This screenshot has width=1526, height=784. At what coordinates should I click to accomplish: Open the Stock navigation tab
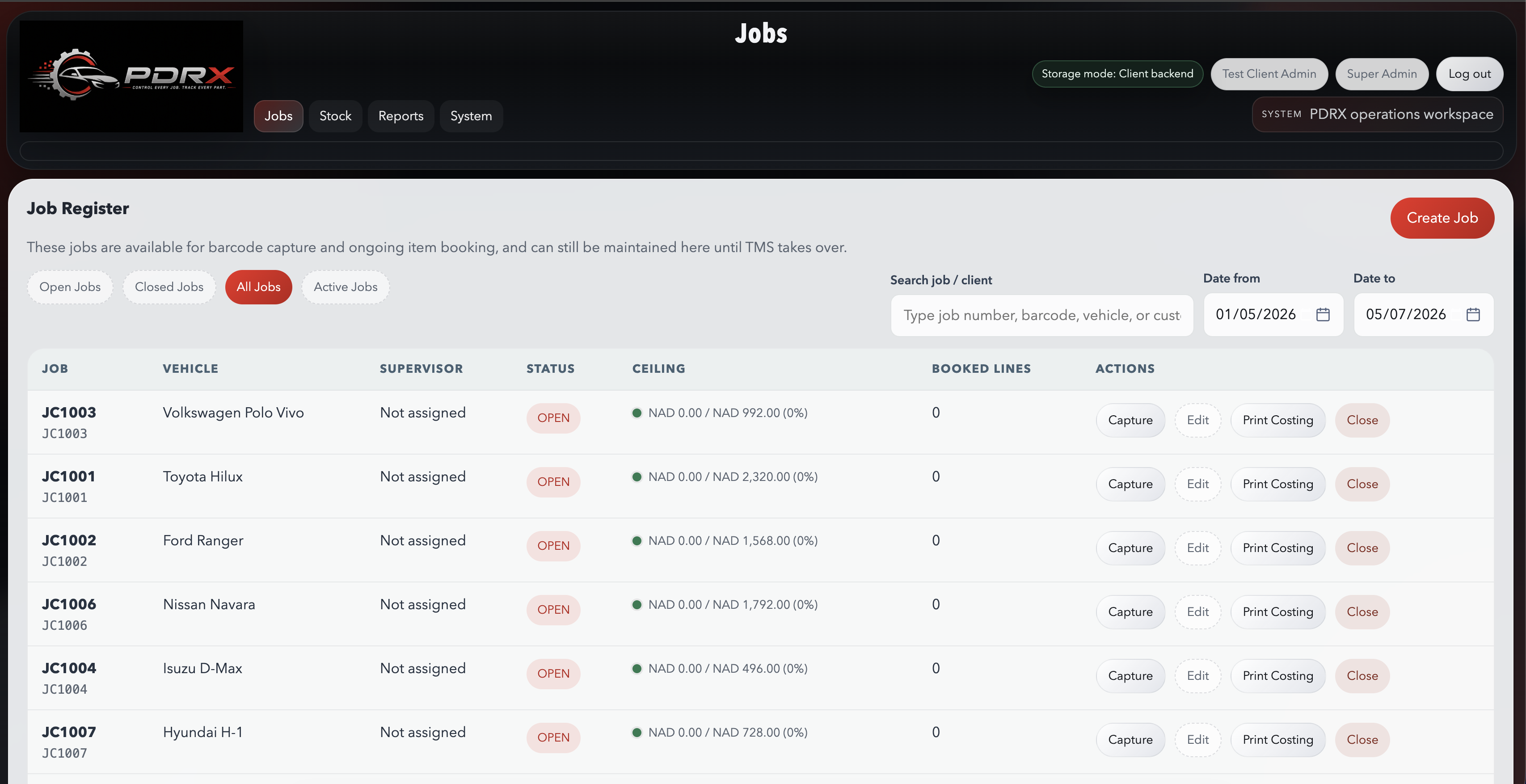click(x=335, y=116)
